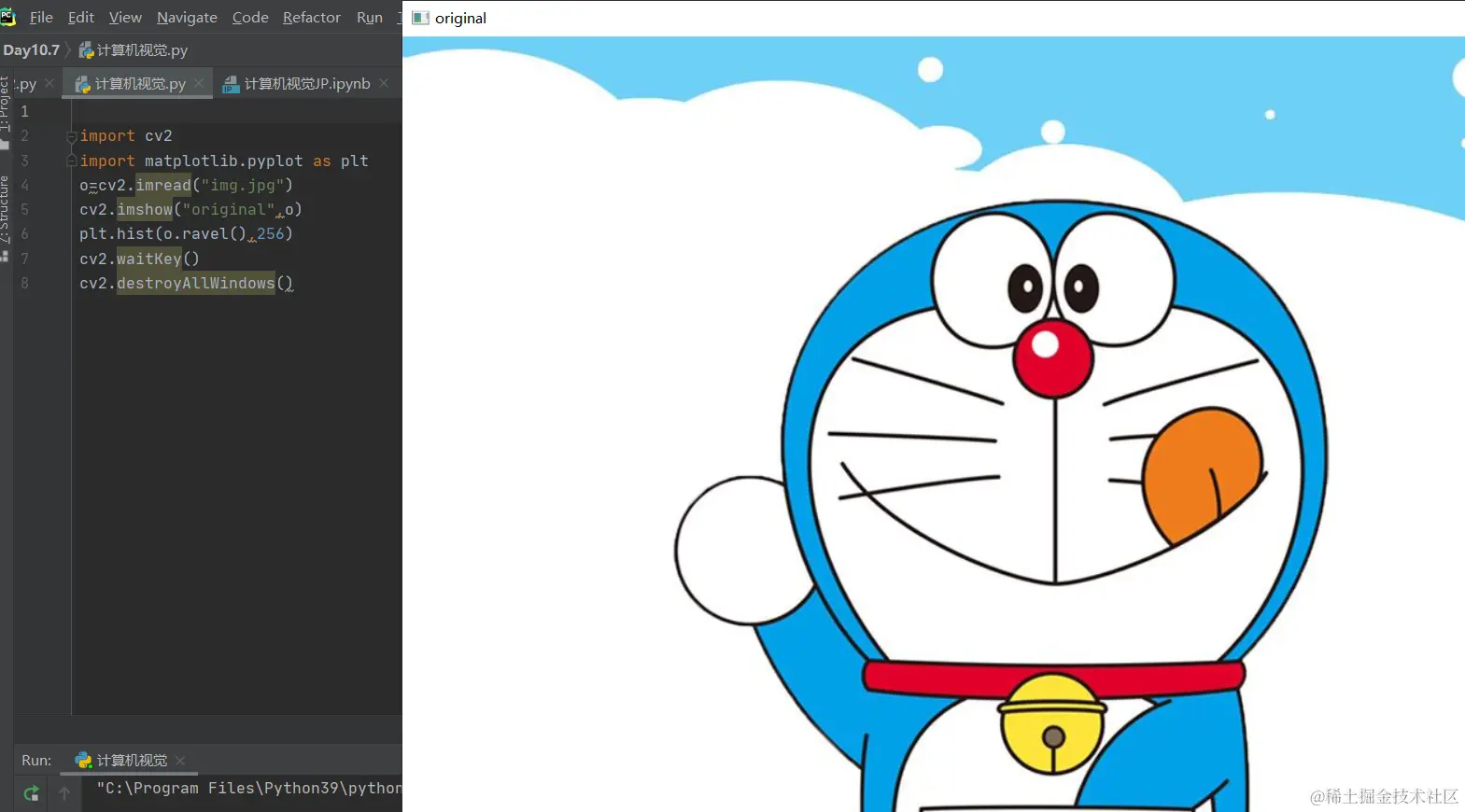Viewport: 1465px width, 812px height.
Task: Click the "matplotlib.pyplot" text
Action: 224,161
